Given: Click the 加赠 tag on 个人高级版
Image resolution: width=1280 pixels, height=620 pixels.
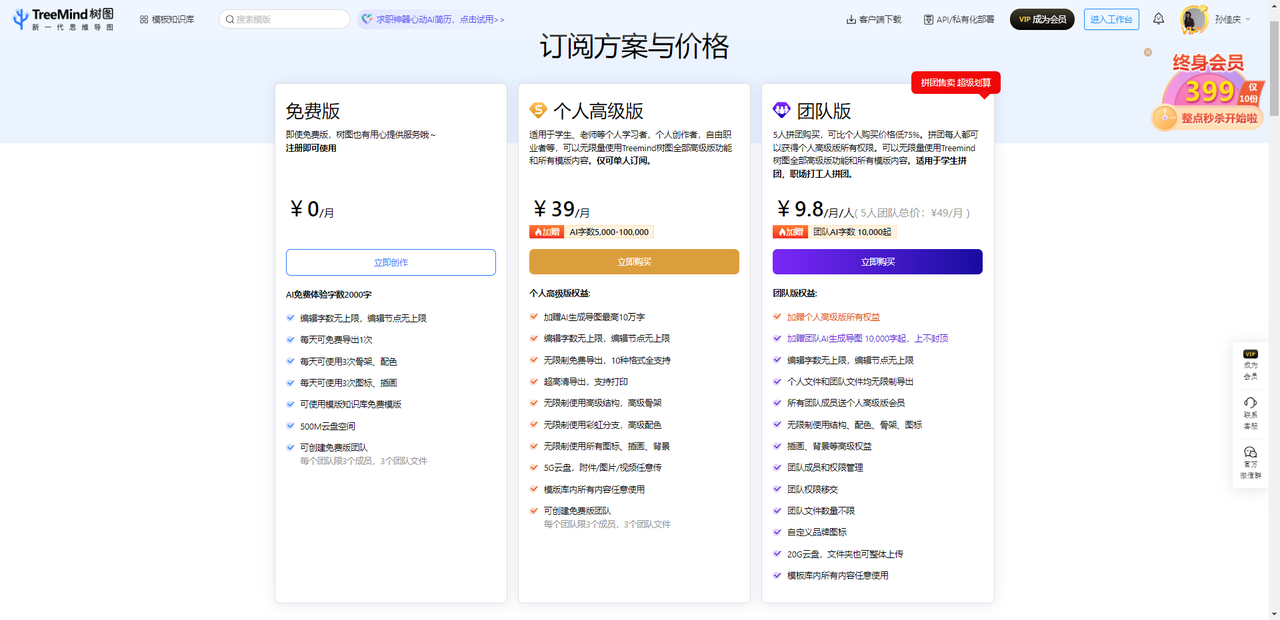Looking at the screenshot, I should click(546, 232).
